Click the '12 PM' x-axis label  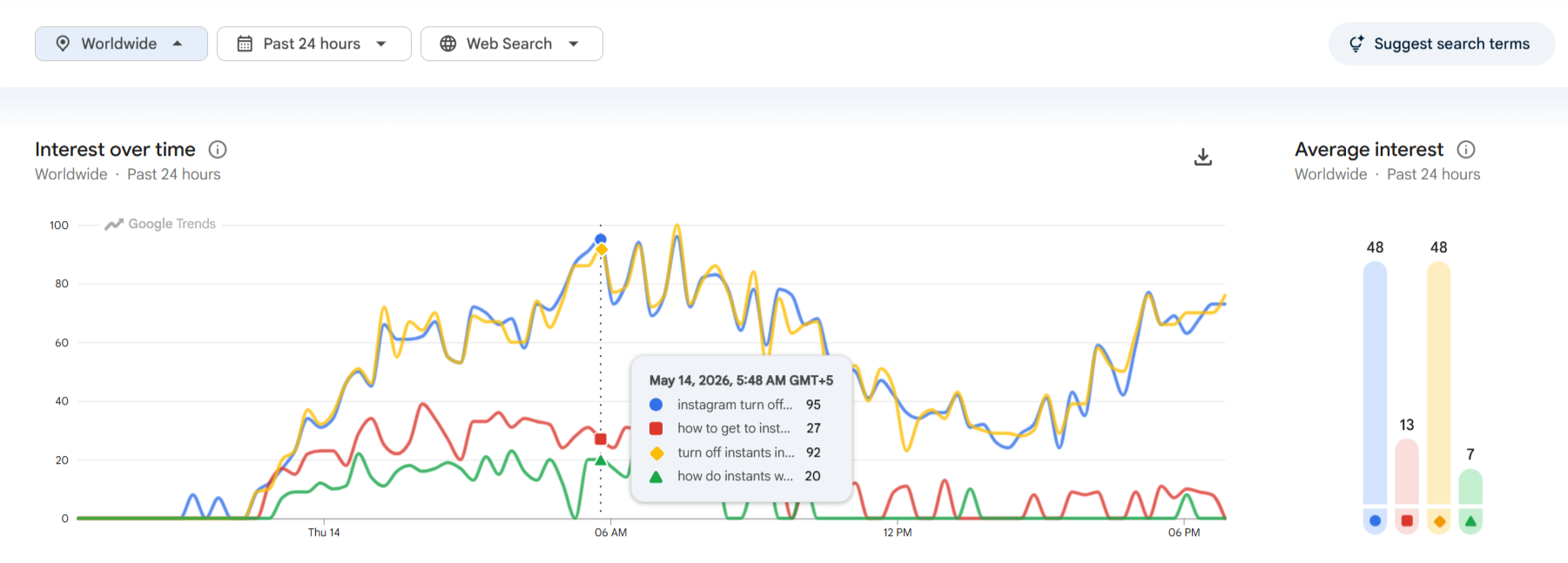pyautogui.click(x=897, y=533)
